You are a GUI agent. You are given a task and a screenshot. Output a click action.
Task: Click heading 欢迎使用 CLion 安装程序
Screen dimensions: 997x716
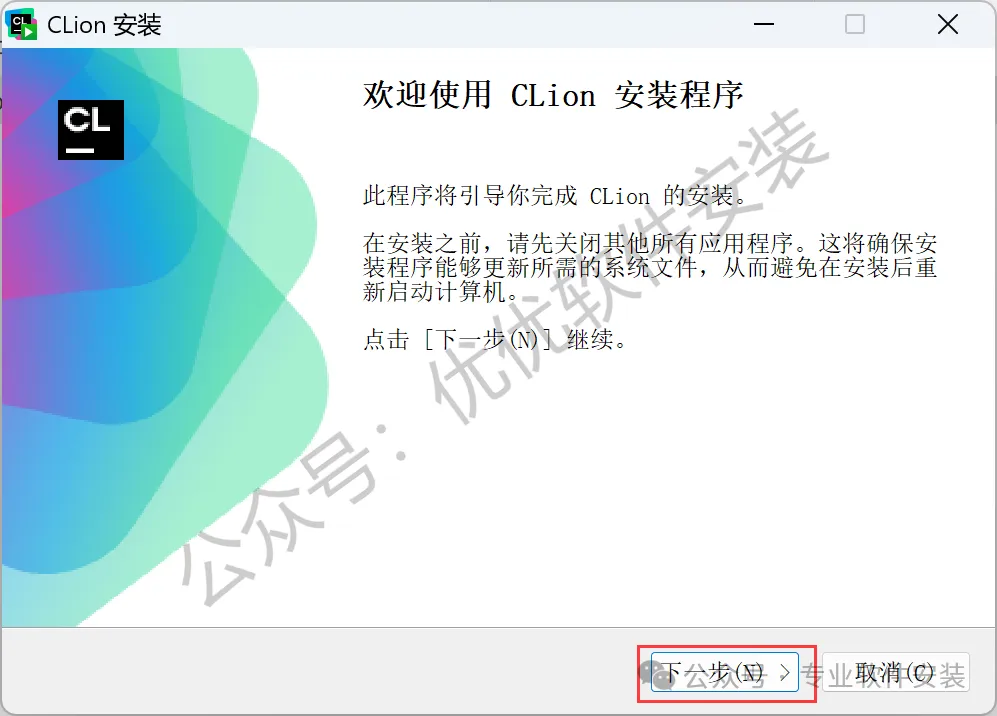click(553, 95)
